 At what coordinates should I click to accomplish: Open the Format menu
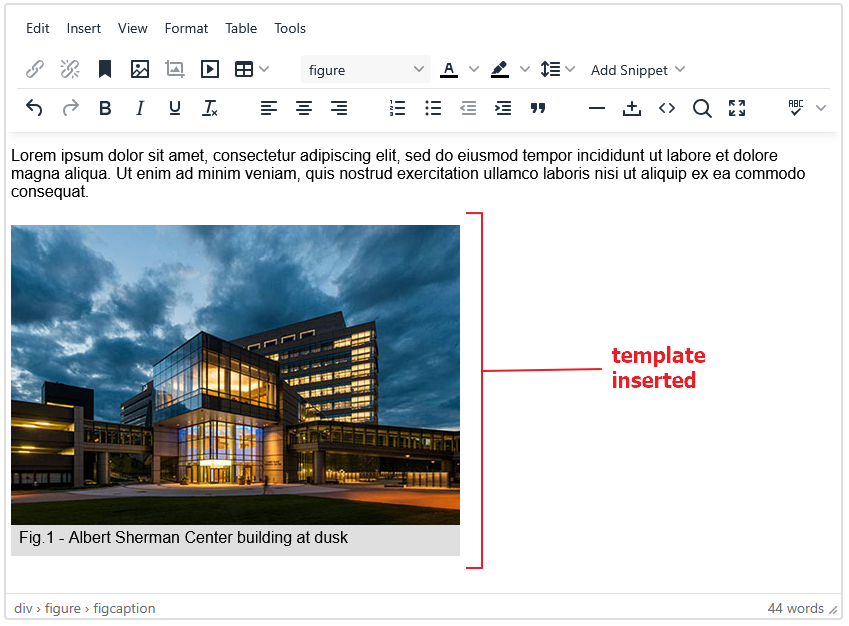[x=186, y=28]
